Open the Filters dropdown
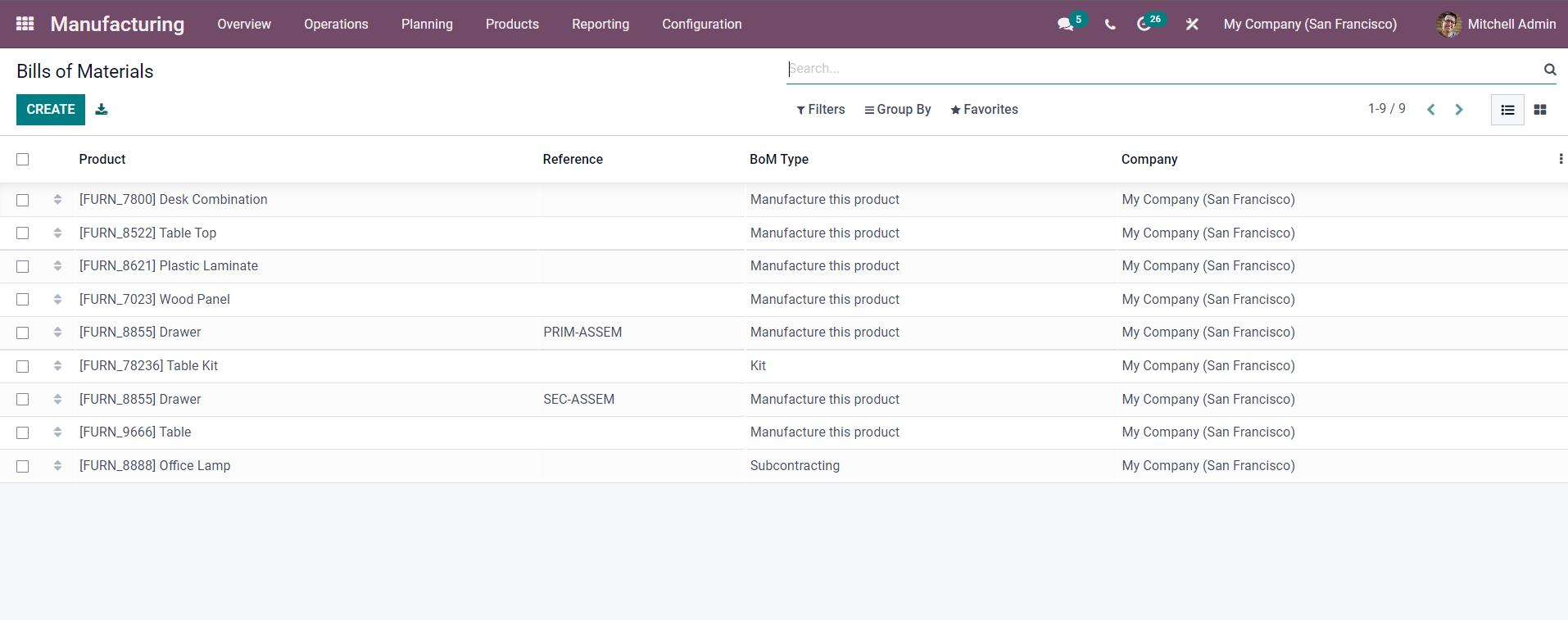The image size is (1568, 620). coord(821,110)
